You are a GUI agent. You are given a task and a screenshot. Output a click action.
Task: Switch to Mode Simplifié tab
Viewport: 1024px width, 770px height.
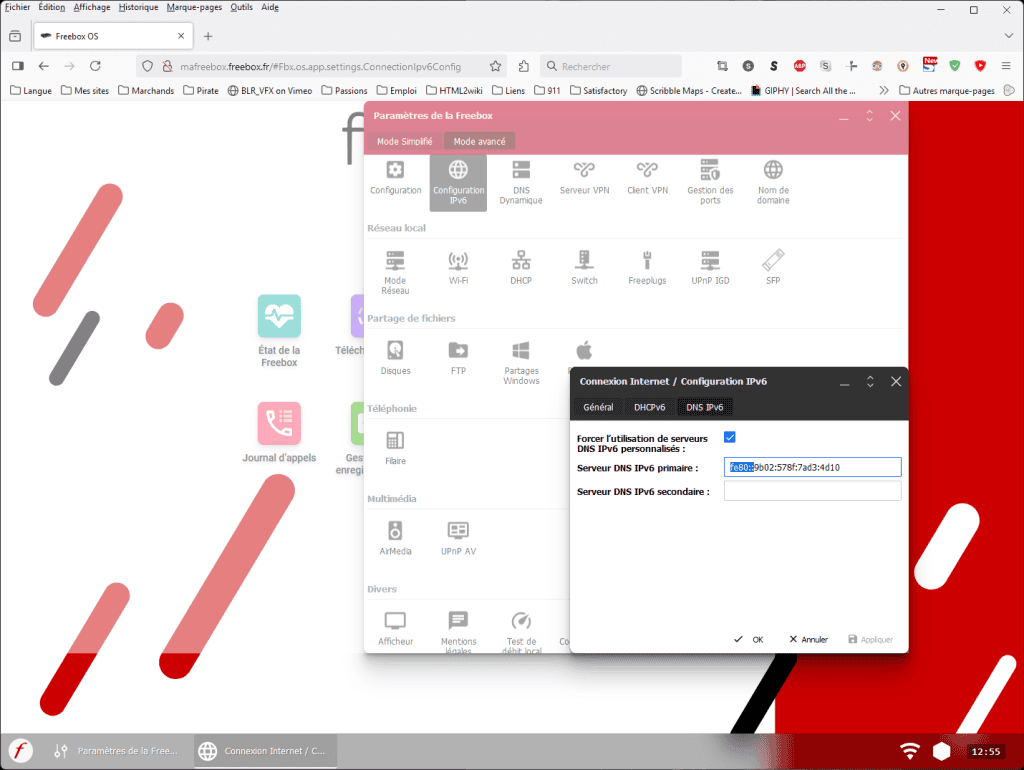(x=404, y=141)
